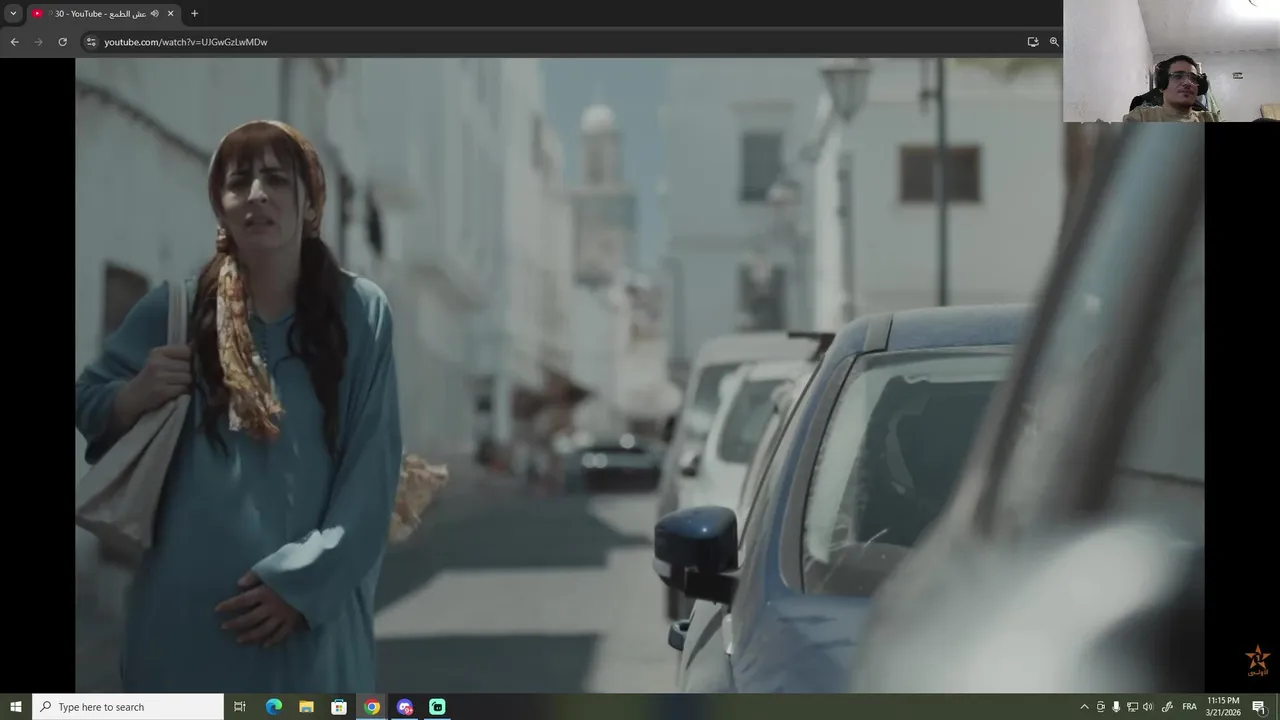Image resolution: width=1280 pixels, height=720 pixels.
Task: Mute the tab using its audio speaker icon
Action: [154, 13]
